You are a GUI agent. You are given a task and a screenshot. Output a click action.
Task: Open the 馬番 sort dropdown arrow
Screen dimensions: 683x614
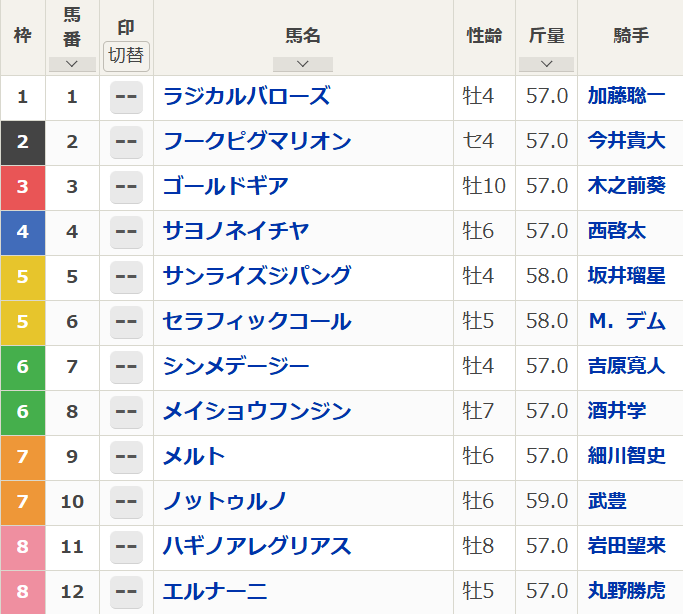72,64
